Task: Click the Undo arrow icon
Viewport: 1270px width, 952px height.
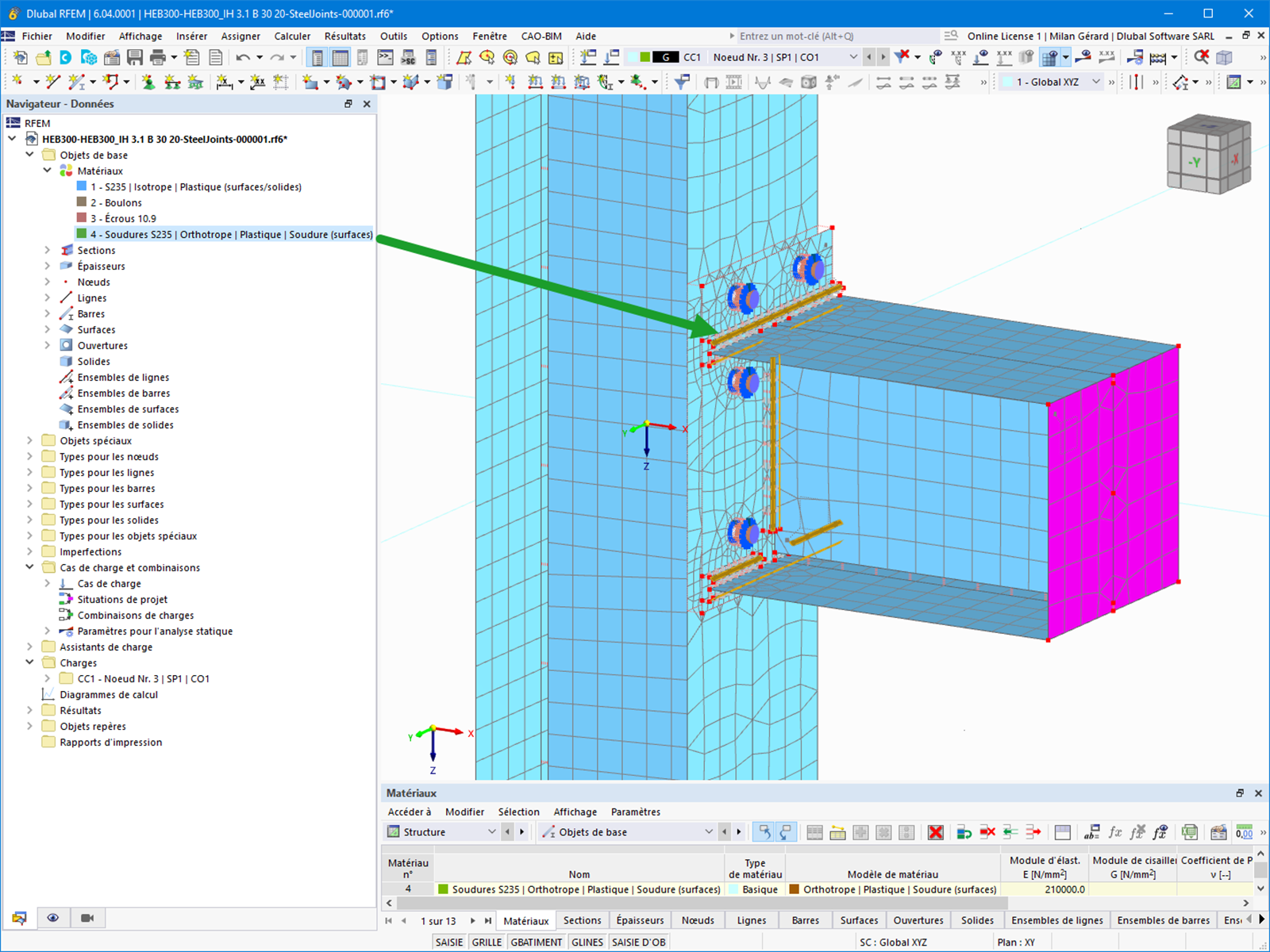Action: coord(243,57)
